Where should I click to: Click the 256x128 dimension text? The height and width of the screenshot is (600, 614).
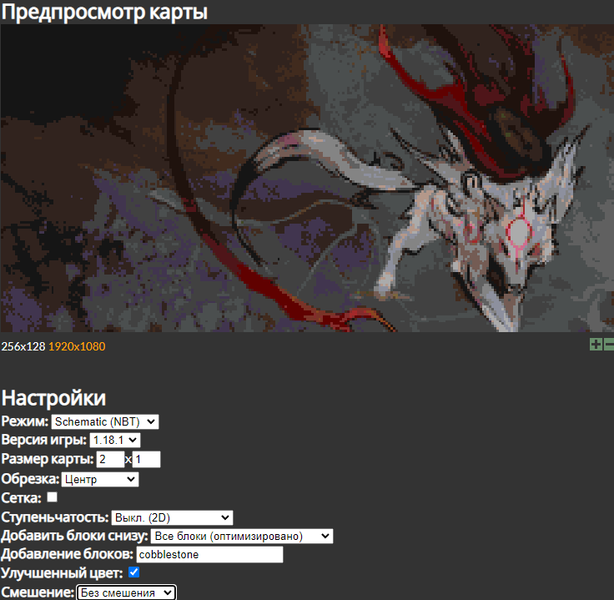[x=23, y=347]
